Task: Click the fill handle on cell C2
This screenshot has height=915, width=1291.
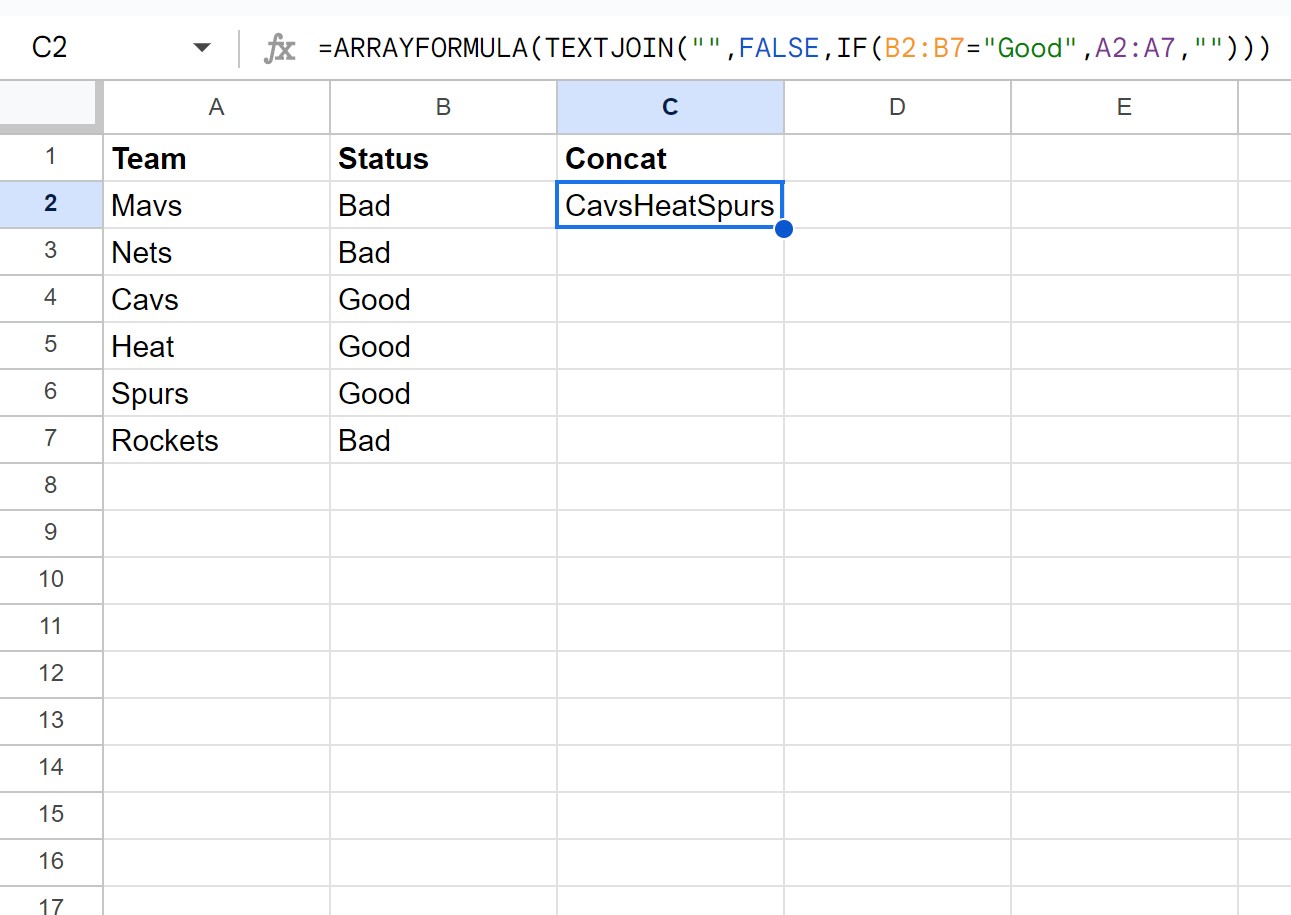Action: 783,229
